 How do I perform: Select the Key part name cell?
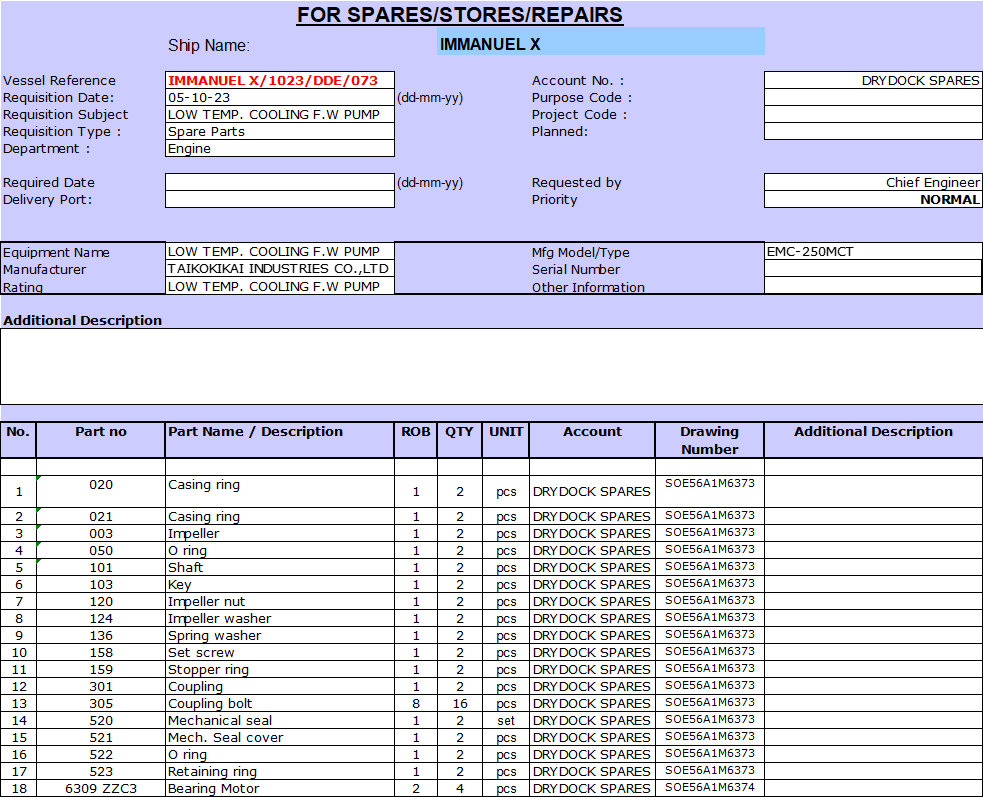click(x=280, y=584)
